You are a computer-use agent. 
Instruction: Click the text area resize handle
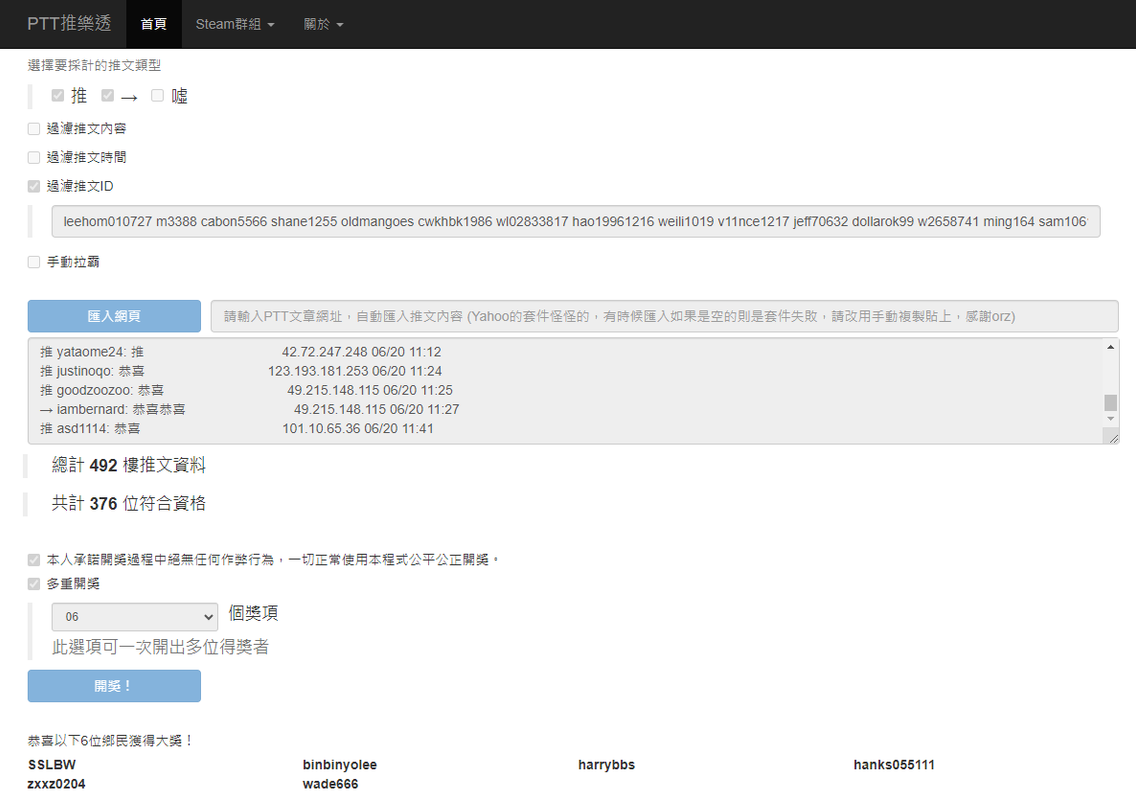pos(1113,437)
